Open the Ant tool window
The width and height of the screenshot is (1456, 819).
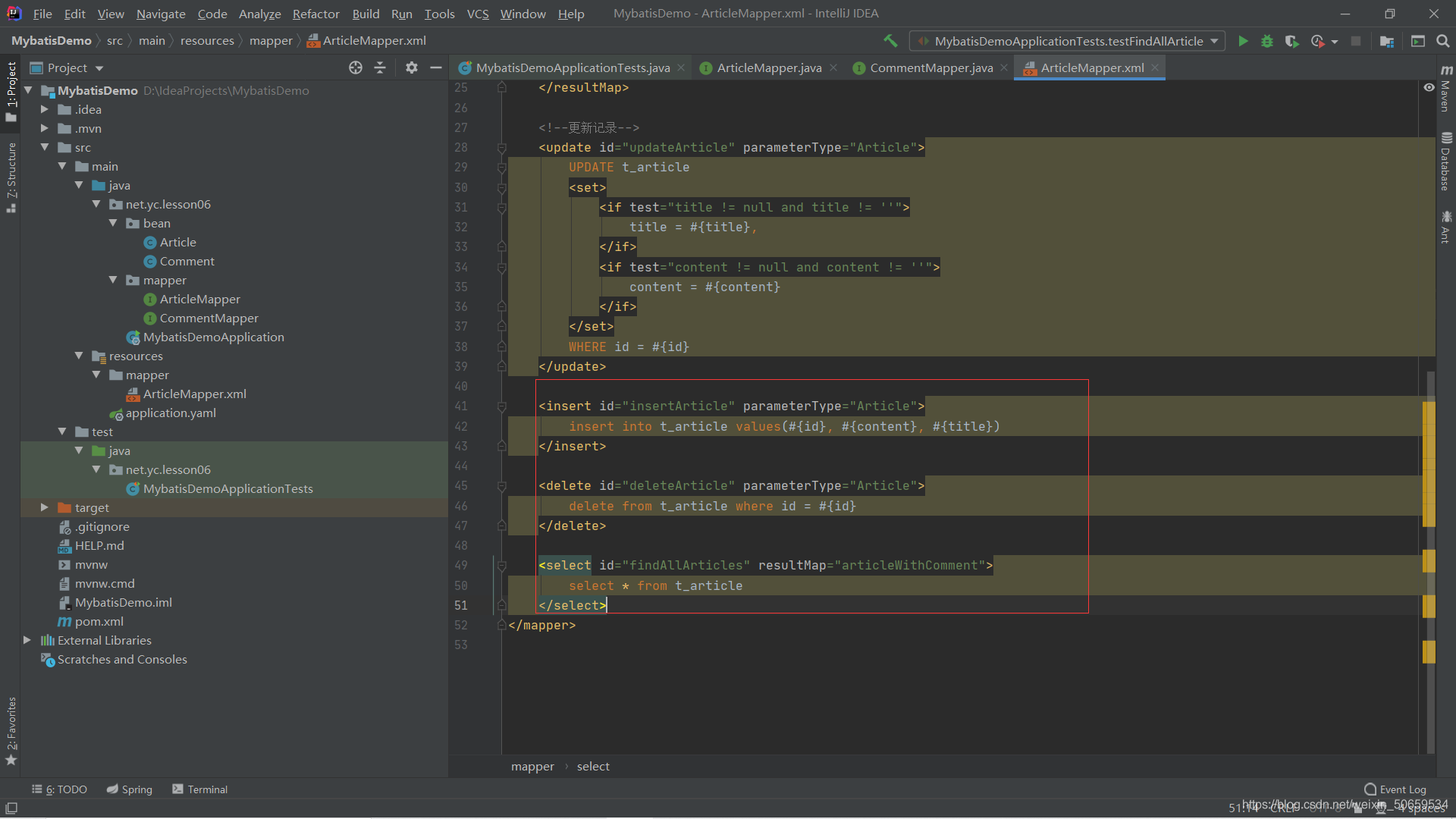coord(1445,227)
